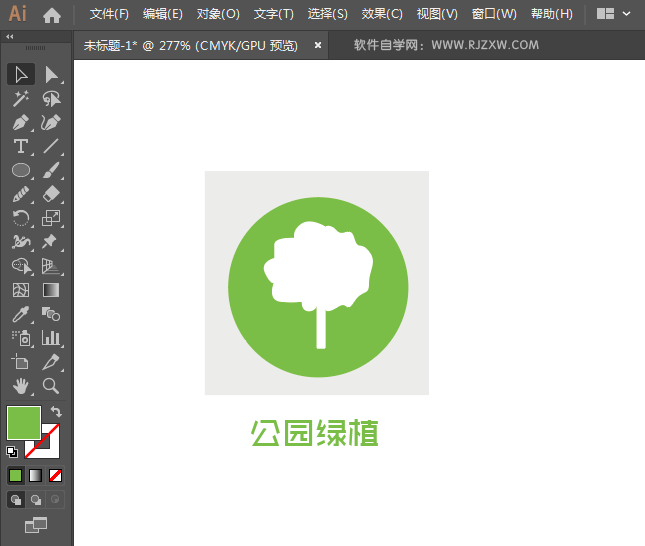
Task: Open the 窗口(W) menu
Action: pyautogui.click(x=494, y=14)
